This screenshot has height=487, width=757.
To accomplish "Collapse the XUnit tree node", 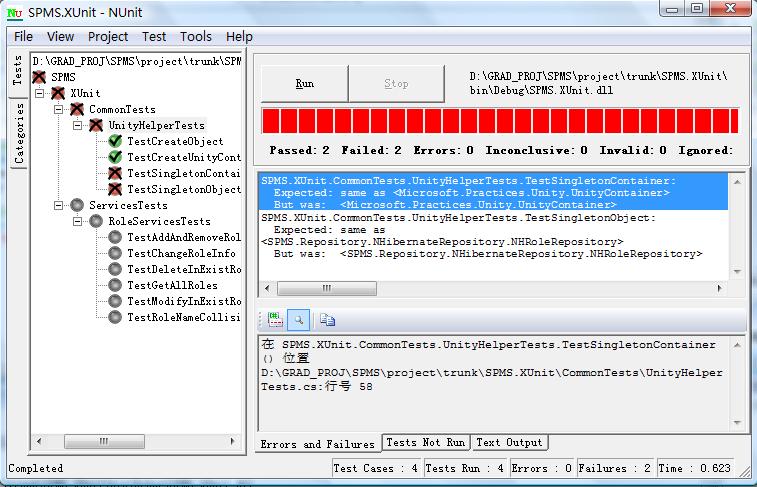I will (x=40, y=93).
